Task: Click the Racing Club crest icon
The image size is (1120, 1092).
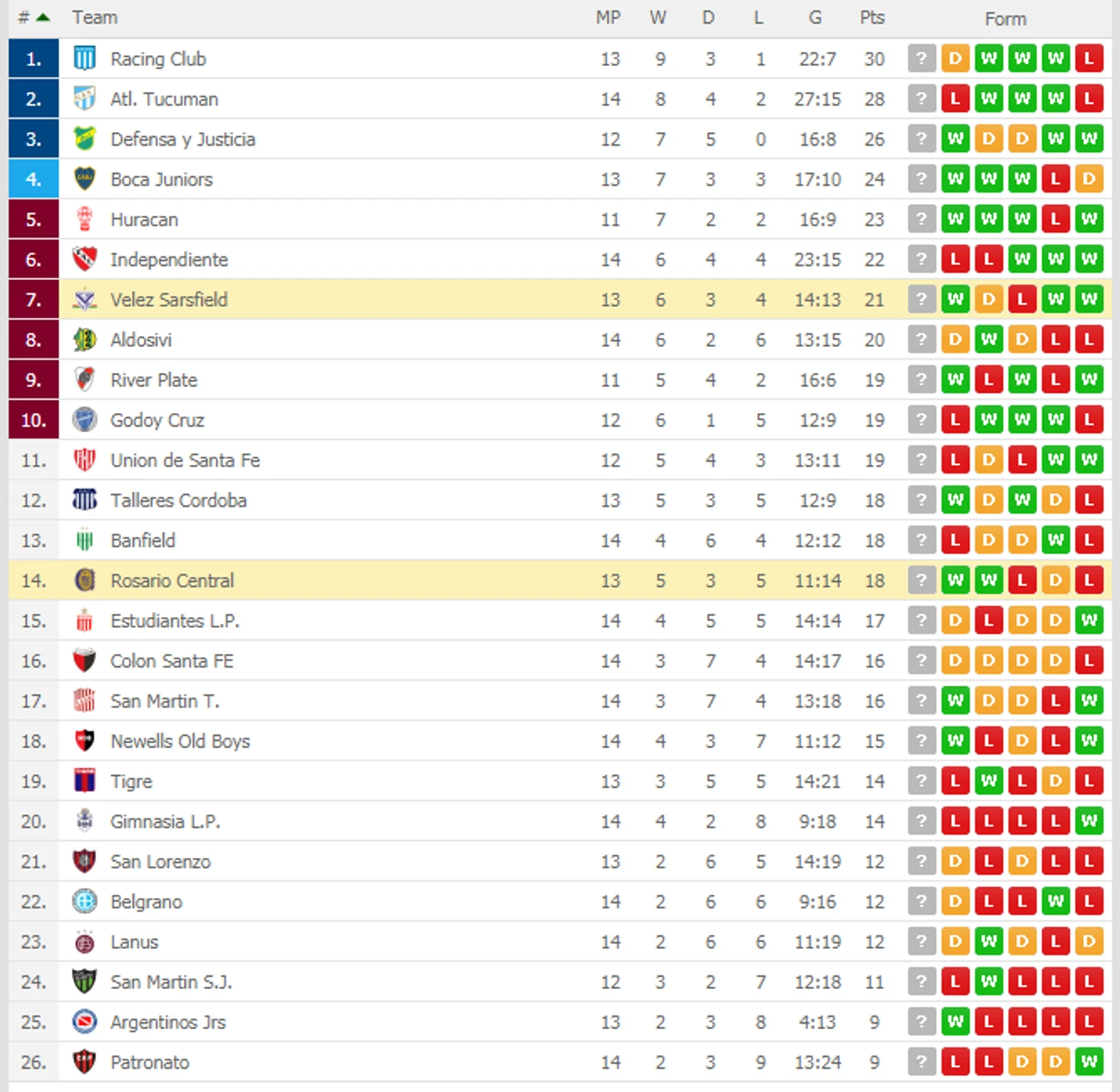Action: tap(84, 58)
